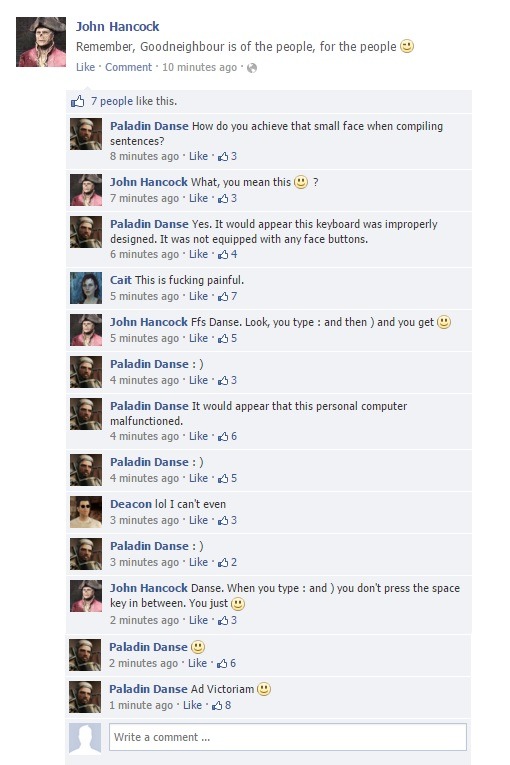Like the main post by John Hancock
Viewport: 510px width, 765px height.
tap(85, 67)
